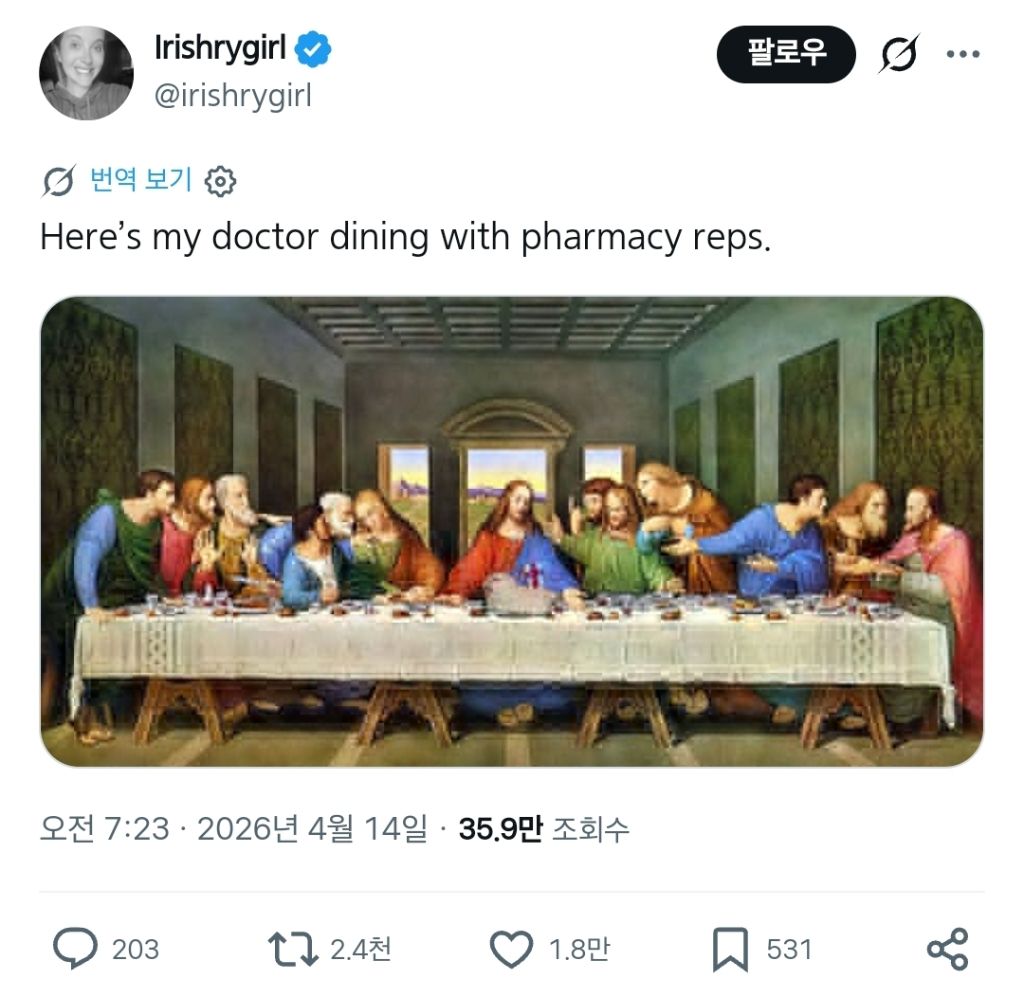Viewport: 1024px width, 997px height.
Task: Open the three-dot more options menu
Action: coord(963,54)
